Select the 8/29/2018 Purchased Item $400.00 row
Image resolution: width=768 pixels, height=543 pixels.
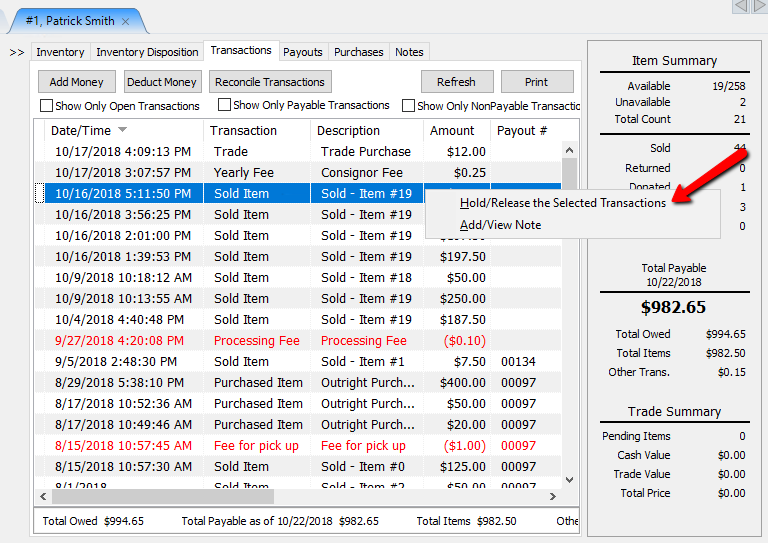298,383
